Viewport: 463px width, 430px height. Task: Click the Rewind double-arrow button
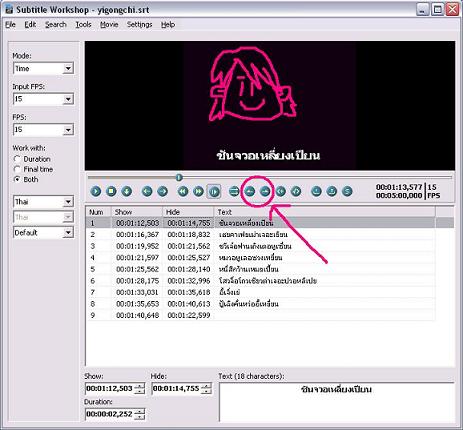point(183,191)
